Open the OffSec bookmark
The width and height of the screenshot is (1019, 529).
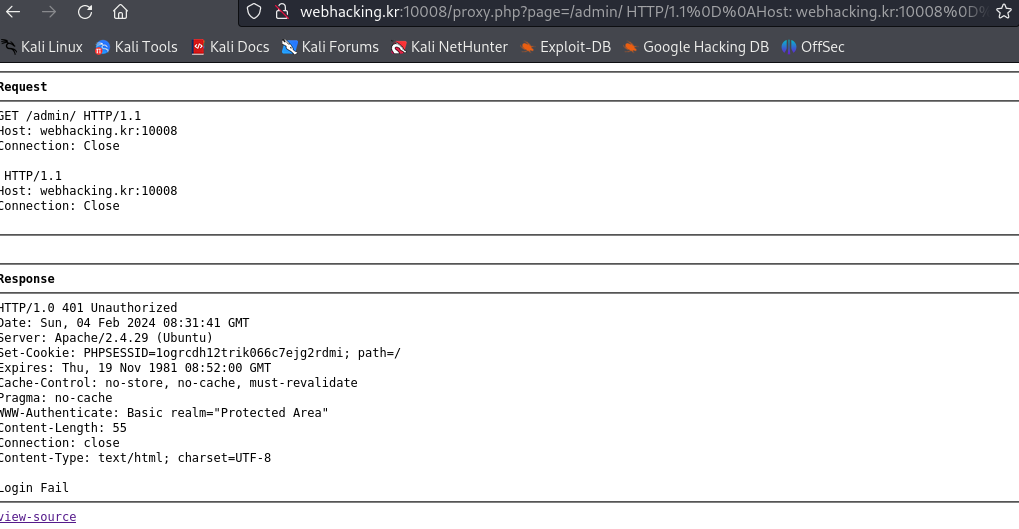(x=813, y=47)
